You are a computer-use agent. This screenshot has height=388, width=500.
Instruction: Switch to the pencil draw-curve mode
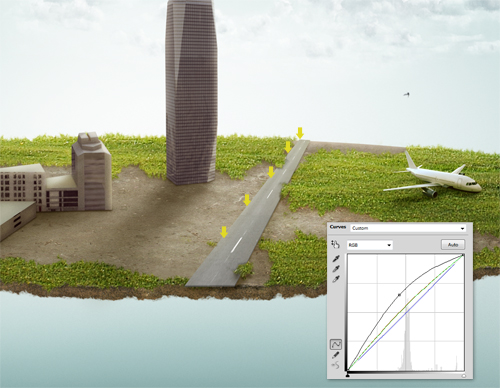(x=336, y=355)
